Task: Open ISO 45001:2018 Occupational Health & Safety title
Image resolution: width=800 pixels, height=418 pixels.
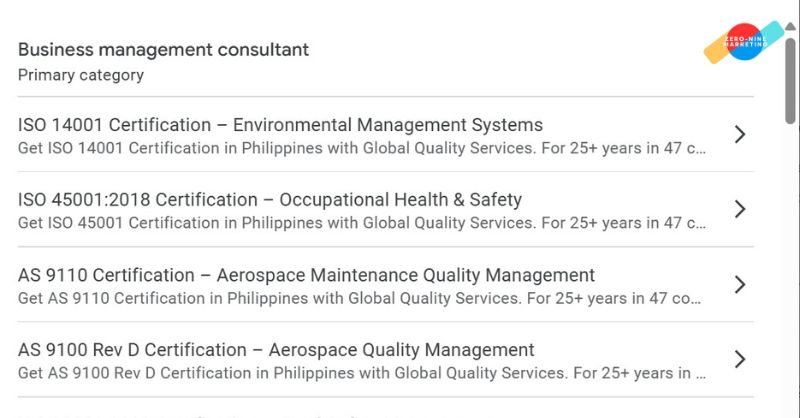Action: tap(270, 200)
